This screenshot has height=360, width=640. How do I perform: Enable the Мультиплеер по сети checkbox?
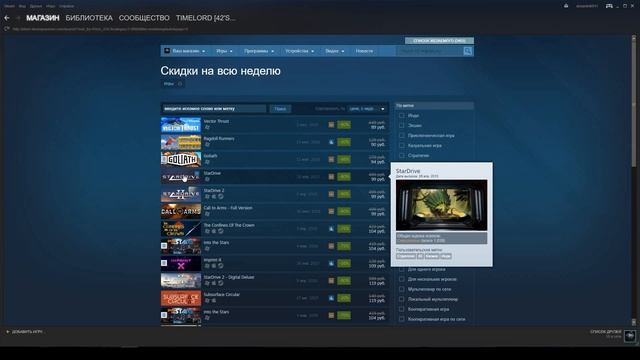click(x=402, y=289)
